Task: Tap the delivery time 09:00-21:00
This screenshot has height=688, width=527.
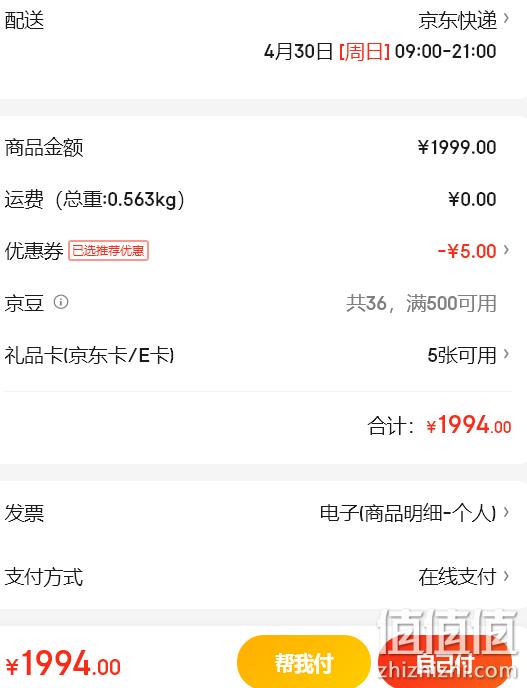Action: (x=445, y=51)
